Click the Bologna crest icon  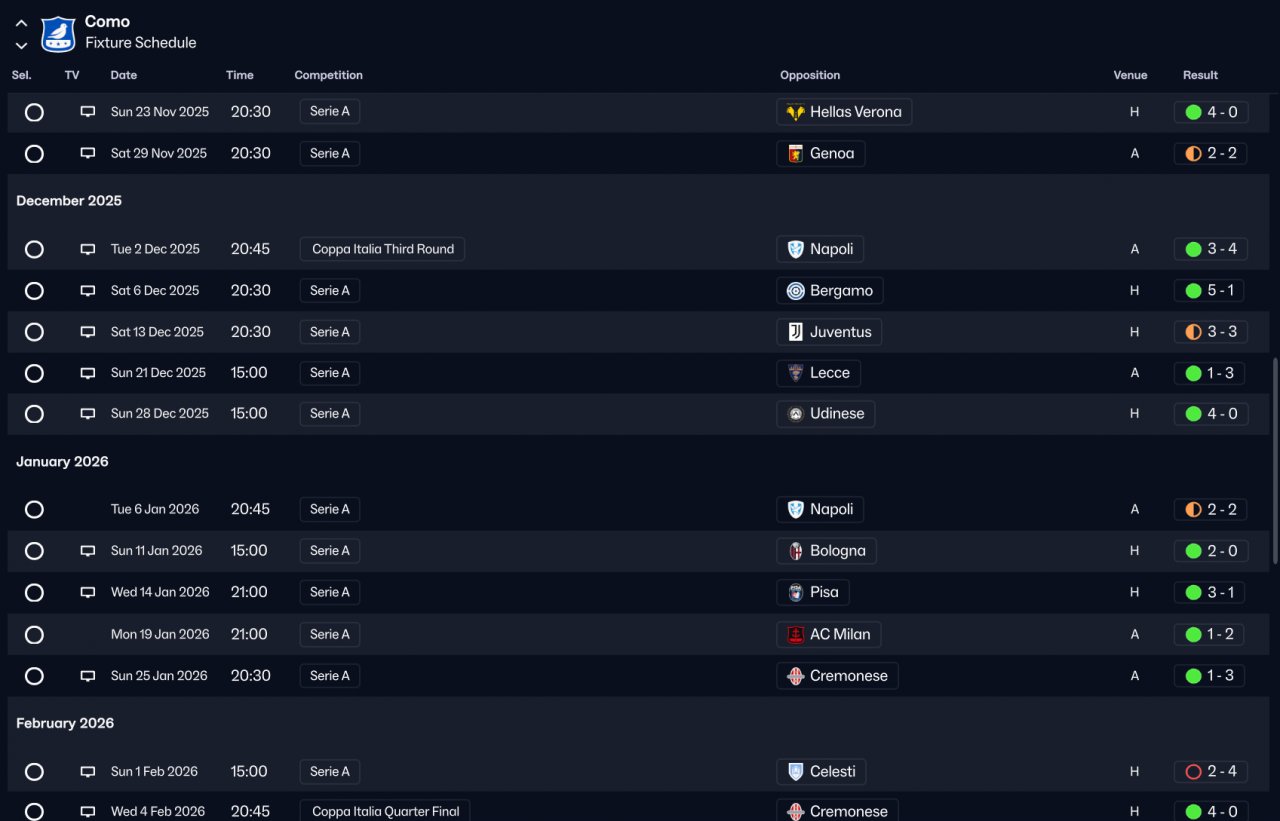pyautogui.click(x=796, y=551)
